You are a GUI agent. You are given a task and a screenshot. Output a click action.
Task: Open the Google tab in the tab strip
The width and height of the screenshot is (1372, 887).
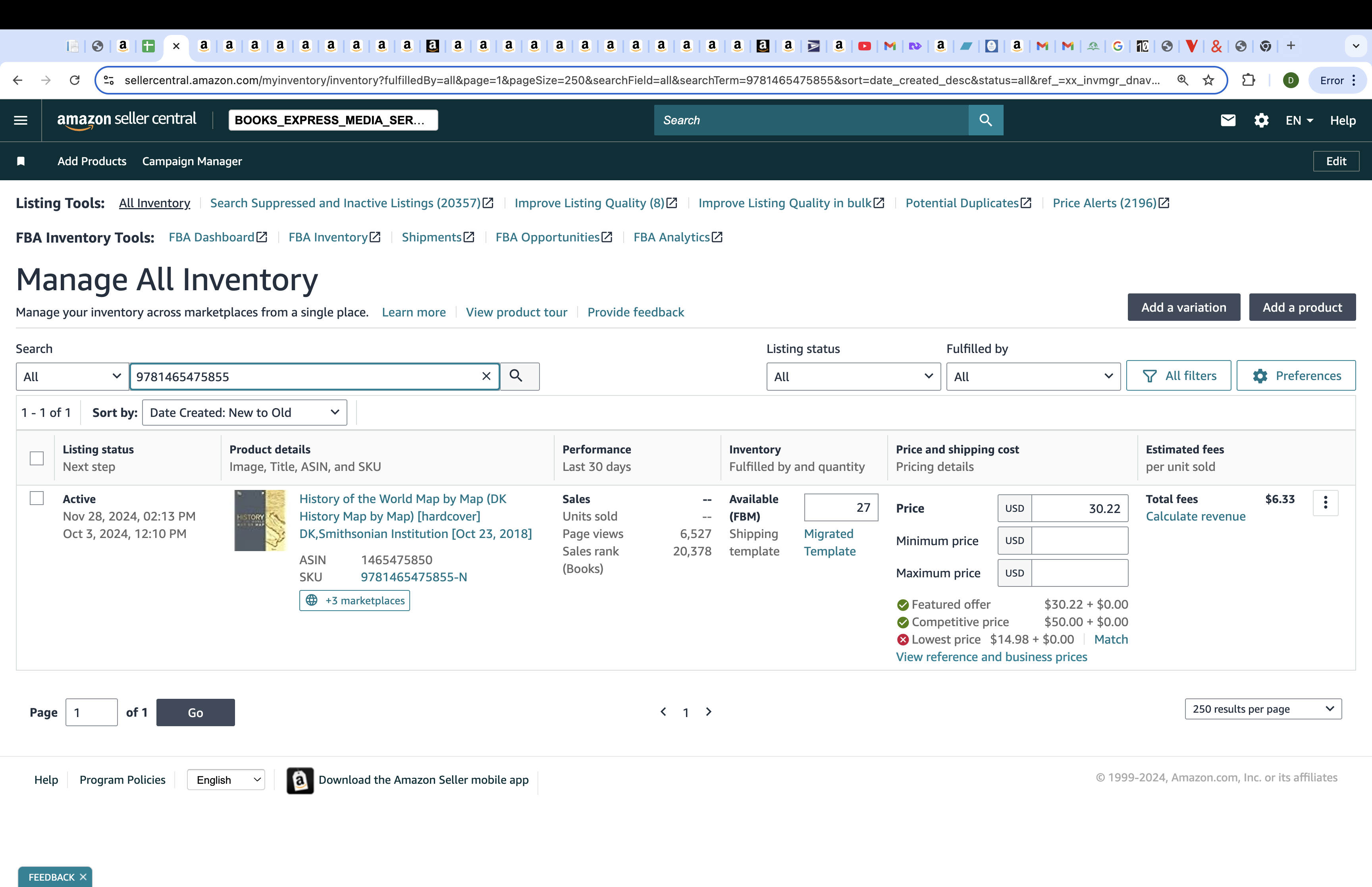tap(1118, 46)
